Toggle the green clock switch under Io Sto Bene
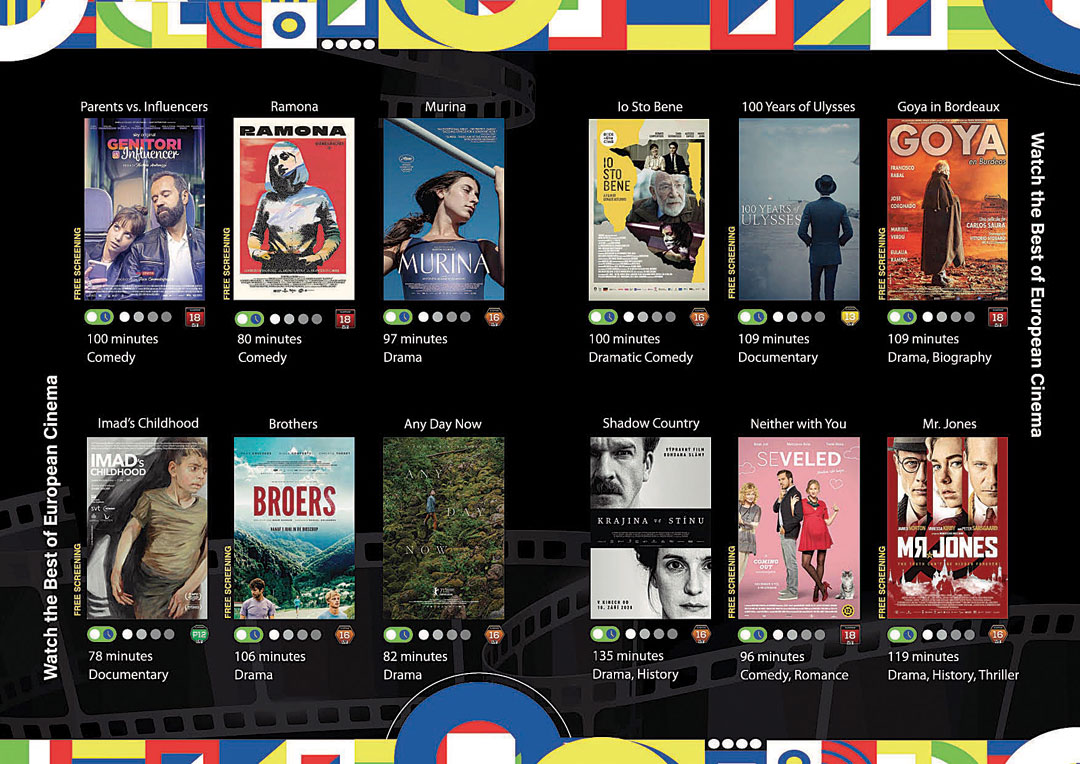 point(603,317)
